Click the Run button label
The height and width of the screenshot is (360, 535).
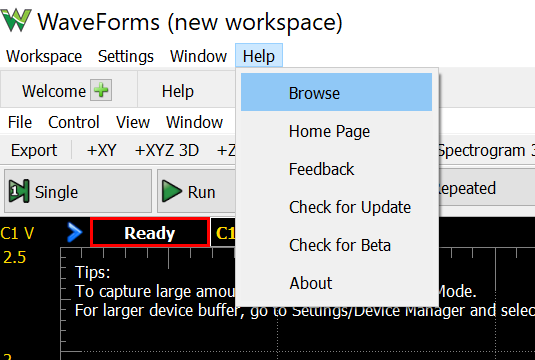coord(201,192)
